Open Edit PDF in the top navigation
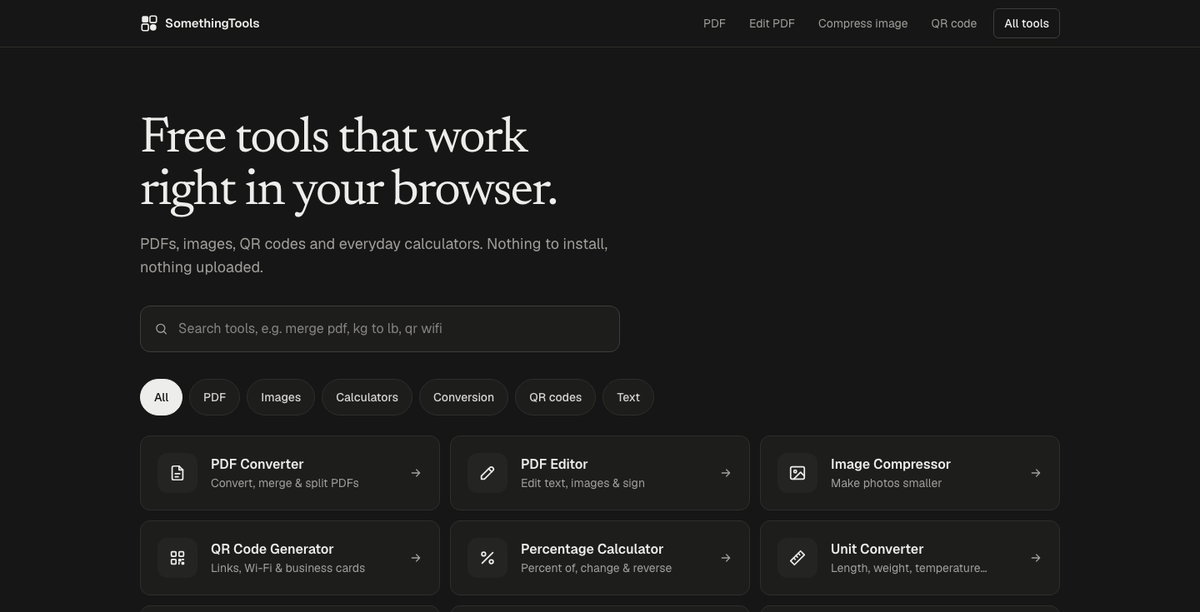The image size is (1200, 612). pos(772,23)
